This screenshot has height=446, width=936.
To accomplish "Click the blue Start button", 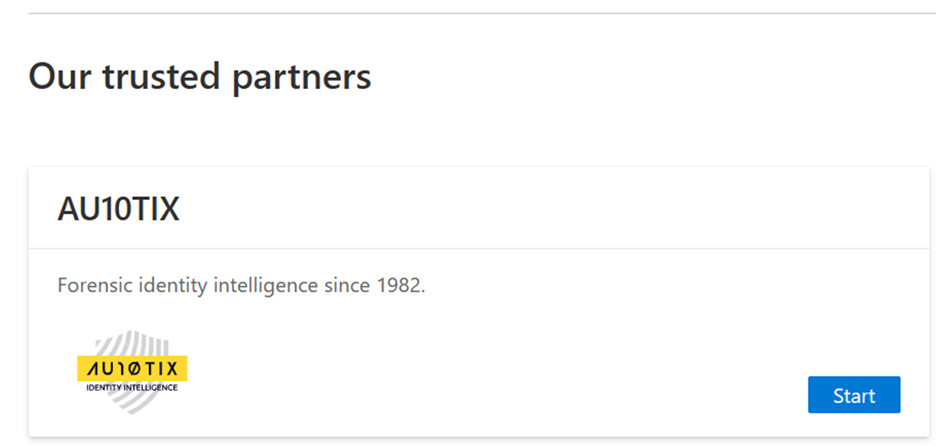I will [854, 395].
